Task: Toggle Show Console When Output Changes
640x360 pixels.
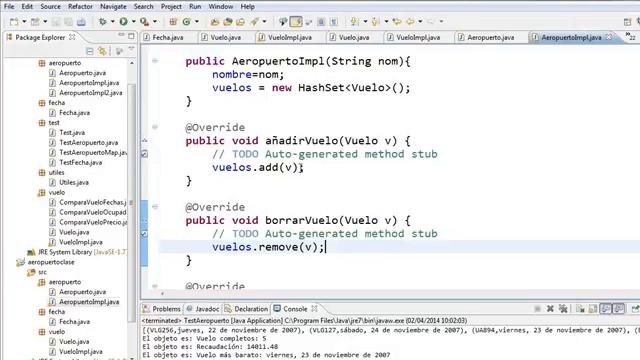Action: (x=606, y=309)
